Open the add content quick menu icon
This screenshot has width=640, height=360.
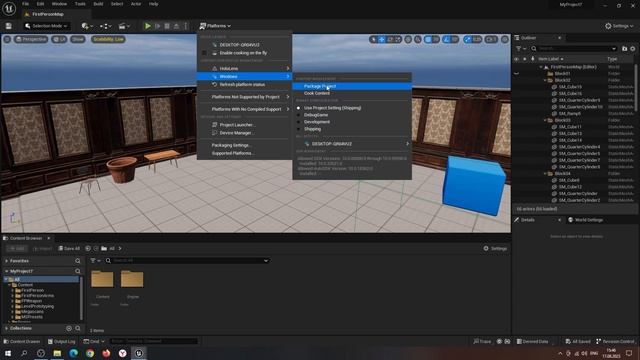point(87,26)
